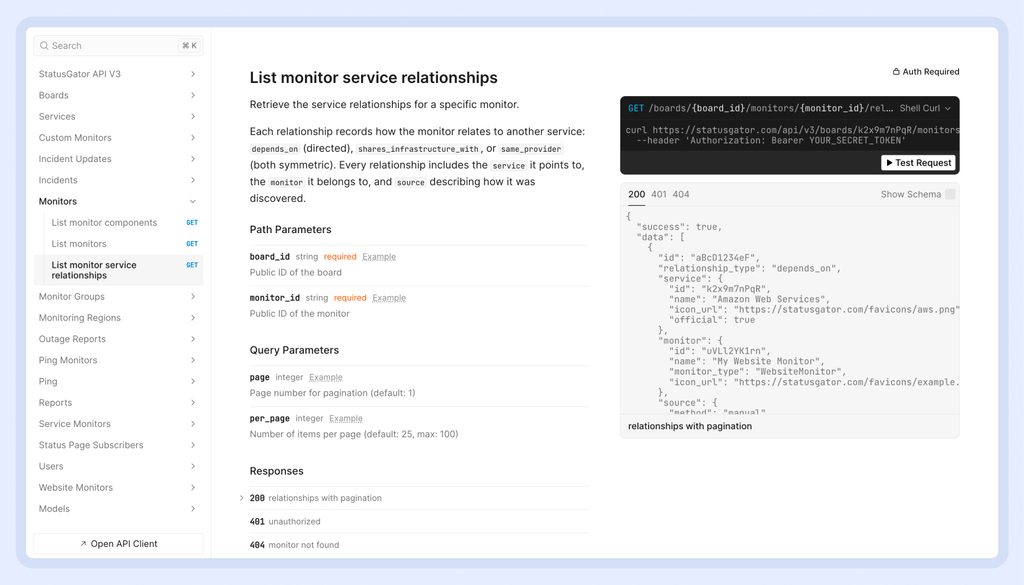The image size is (1024, 585).
Task: Open List monitor components in sidebar
Action: pyautogui.click(x=118, y=223)
